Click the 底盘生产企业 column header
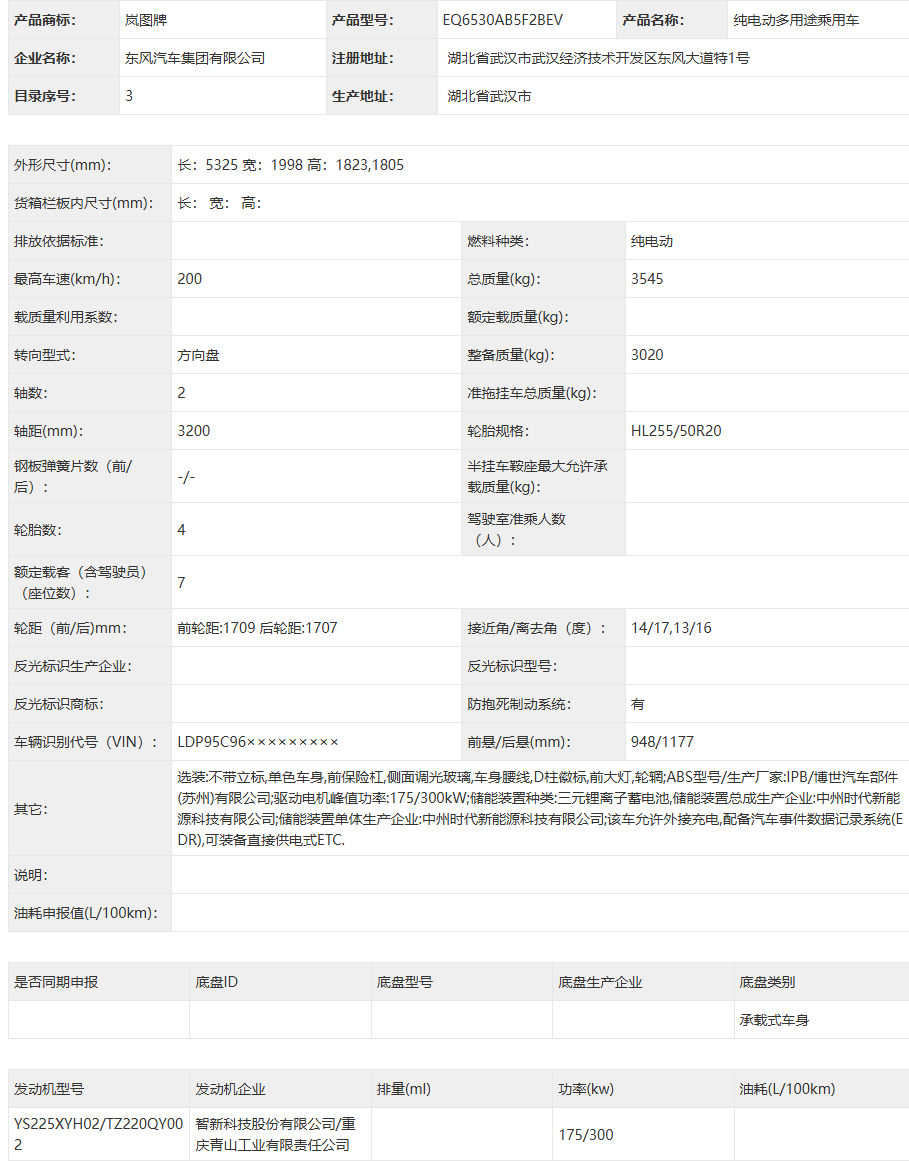Viewport: 909px width, 1161px height. tap(600, 982)
